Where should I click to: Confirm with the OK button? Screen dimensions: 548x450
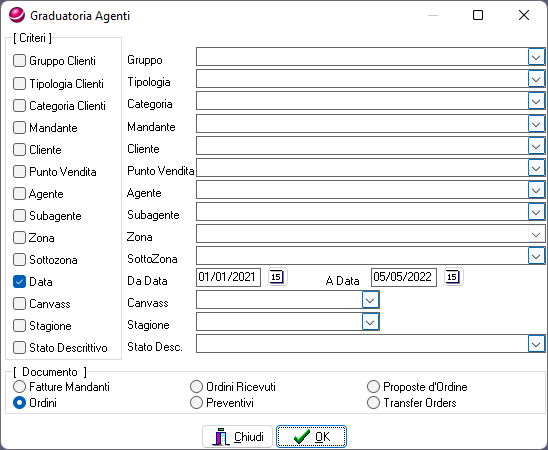pyautogui.click(x=311, y=437)
